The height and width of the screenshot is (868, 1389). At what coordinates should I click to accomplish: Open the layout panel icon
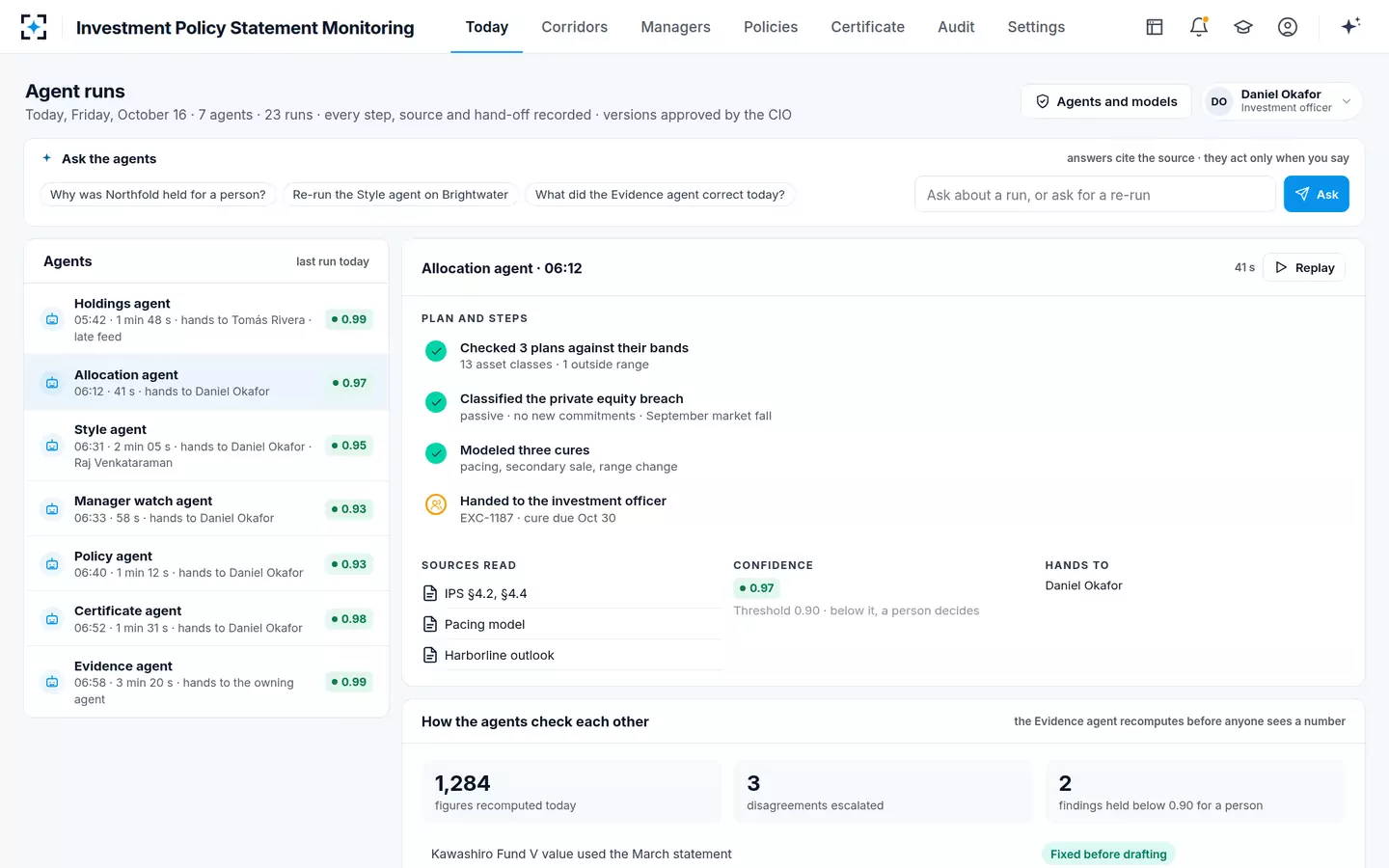point(1155,27)
